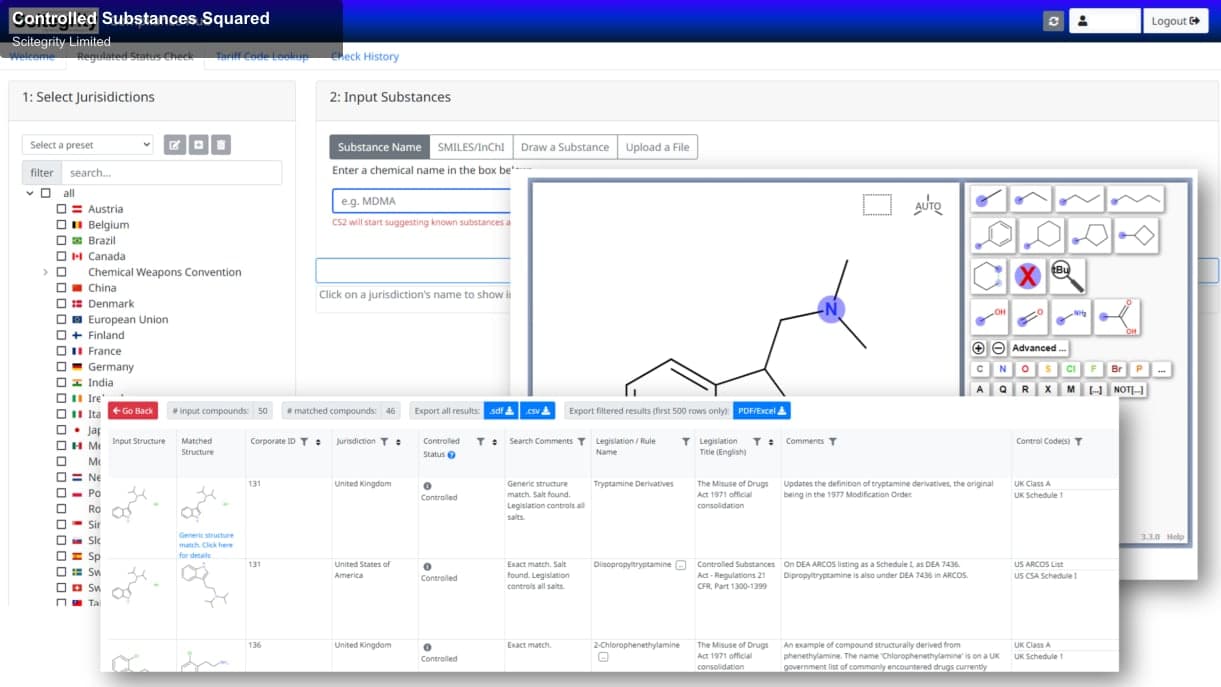Viewport: 1221px width, 687px height.
Task: Filter the Corporate ID column
Action: tap(304, 441)
